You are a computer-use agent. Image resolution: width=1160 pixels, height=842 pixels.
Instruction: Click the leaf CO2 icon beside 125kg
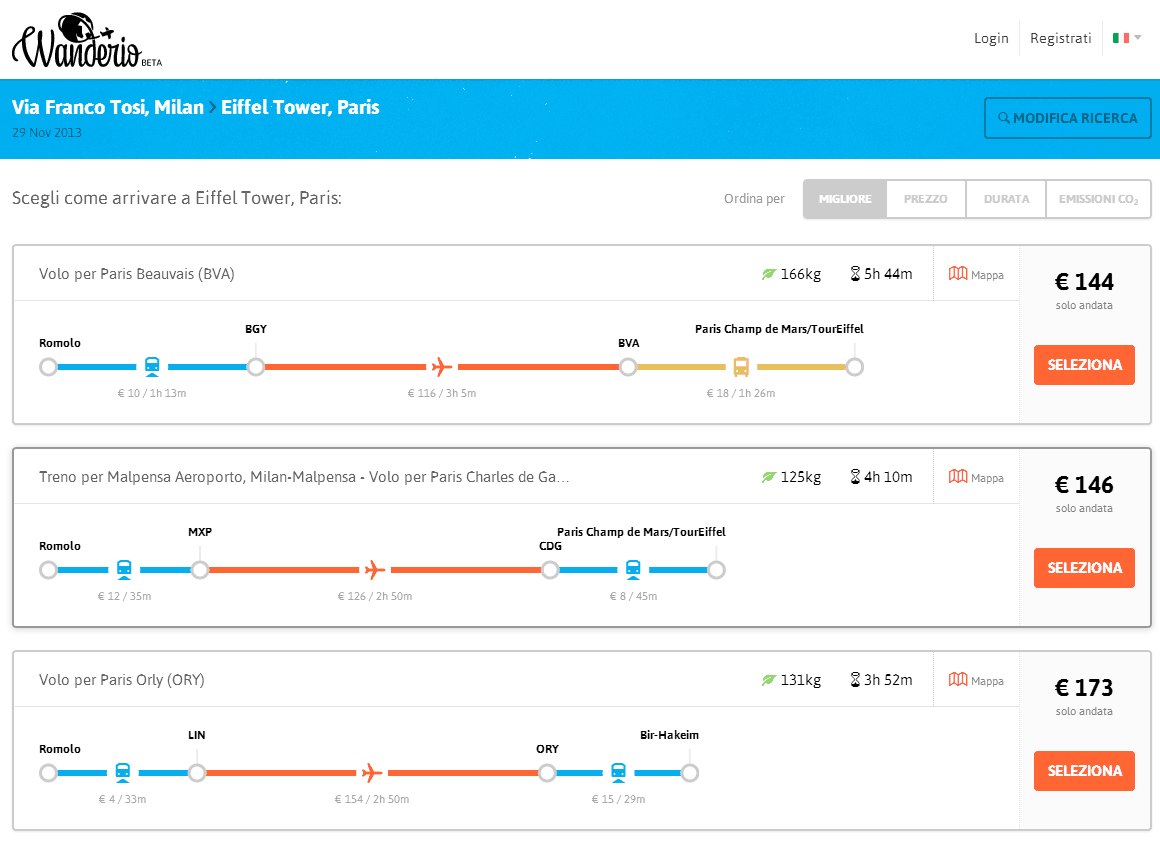click(769, 477)
